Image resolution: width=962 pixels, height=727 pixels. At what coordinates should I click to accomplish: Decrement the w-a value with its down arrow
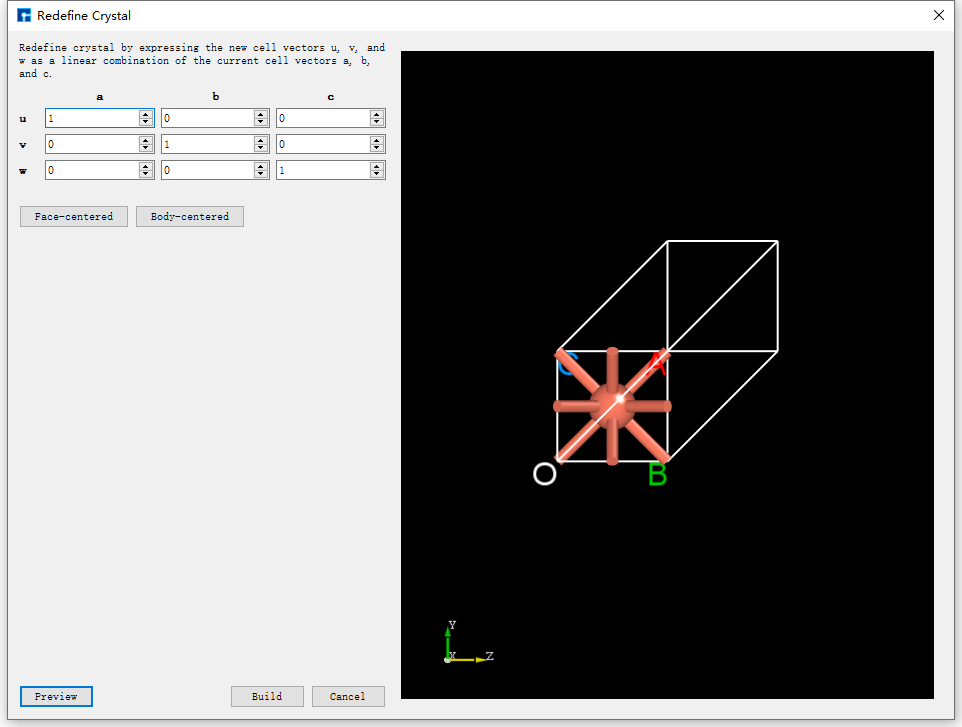point(147,173)
